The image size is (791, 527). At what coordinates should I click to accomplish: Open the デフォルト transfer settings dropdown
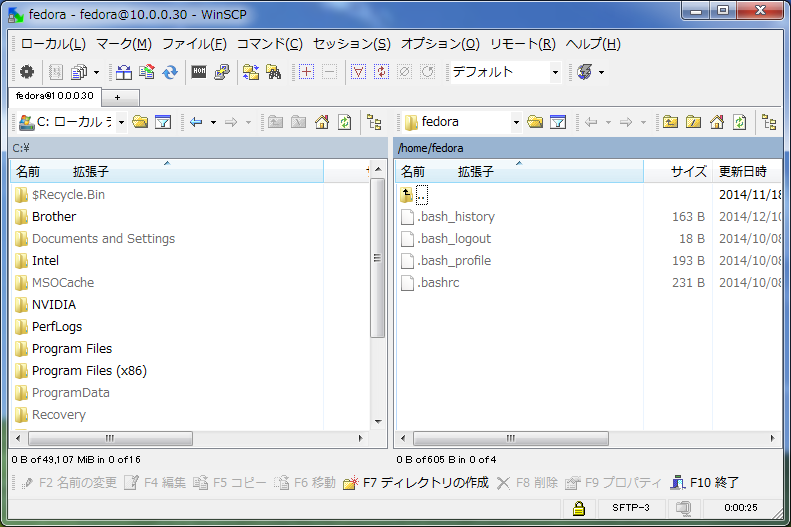click(555, 72)
